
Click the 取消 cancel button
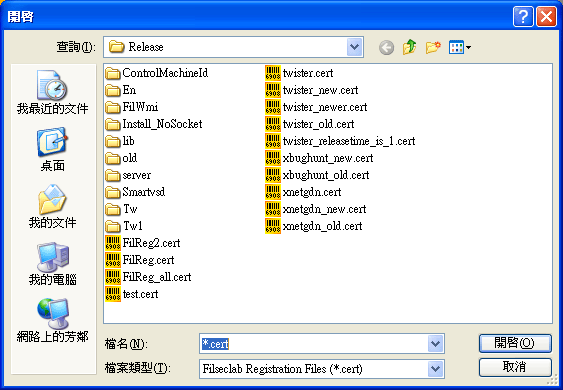pyautogui.click(x=515, y=367)
